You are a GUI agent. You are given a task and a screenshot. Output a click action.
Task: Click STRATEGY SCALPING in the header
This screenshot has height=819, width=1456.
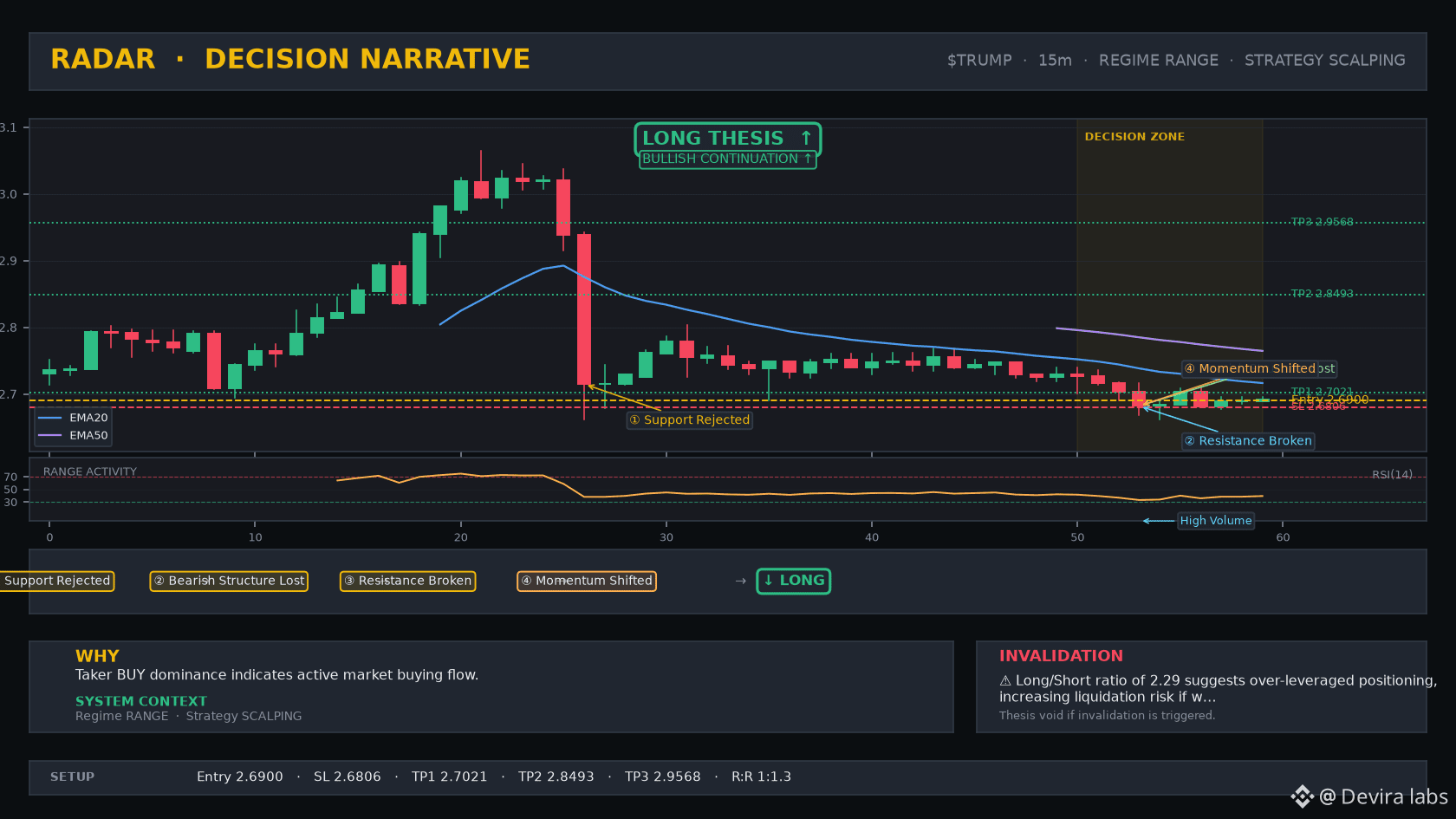[1324, 61]
